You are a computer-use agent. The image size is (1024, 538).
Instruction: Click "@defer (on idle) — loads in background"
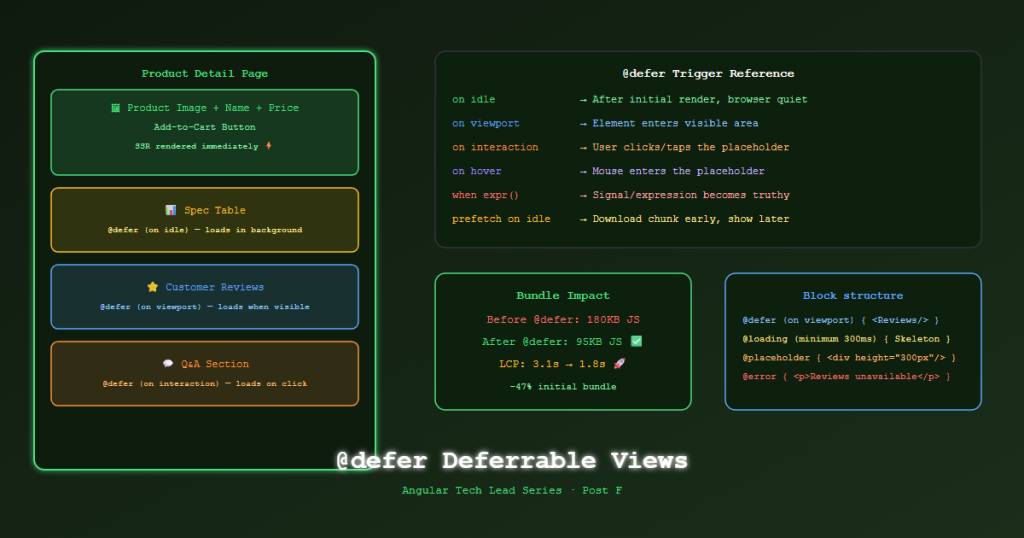[204, 230]
